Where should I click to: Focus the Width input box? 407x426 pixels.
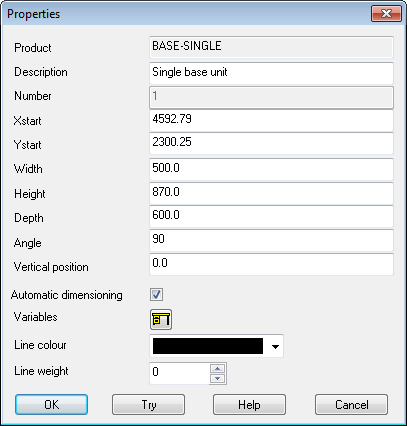coord(271,169)
